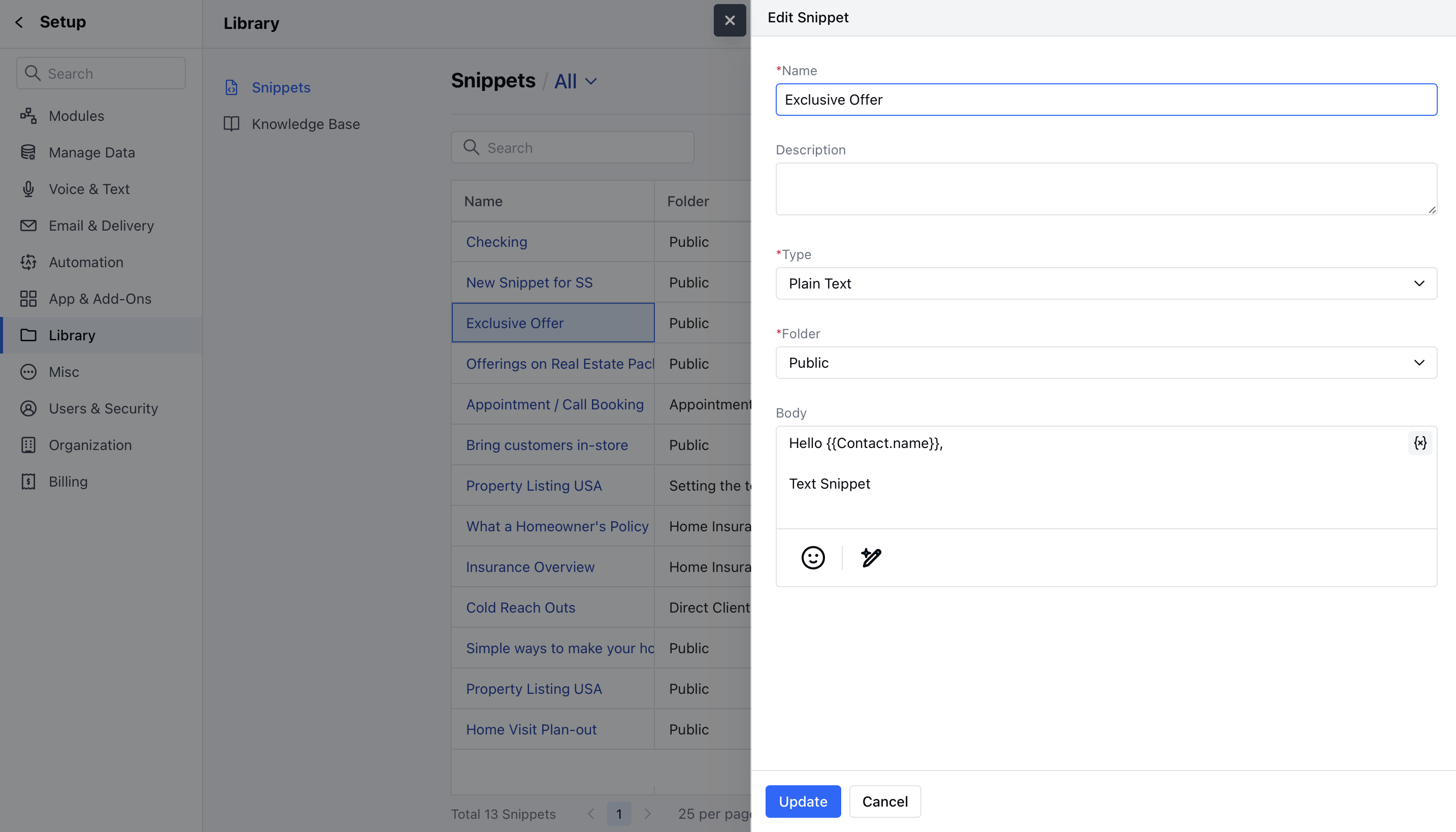
Task: Open Automation in the sidebar
Action: coord(86,262)
